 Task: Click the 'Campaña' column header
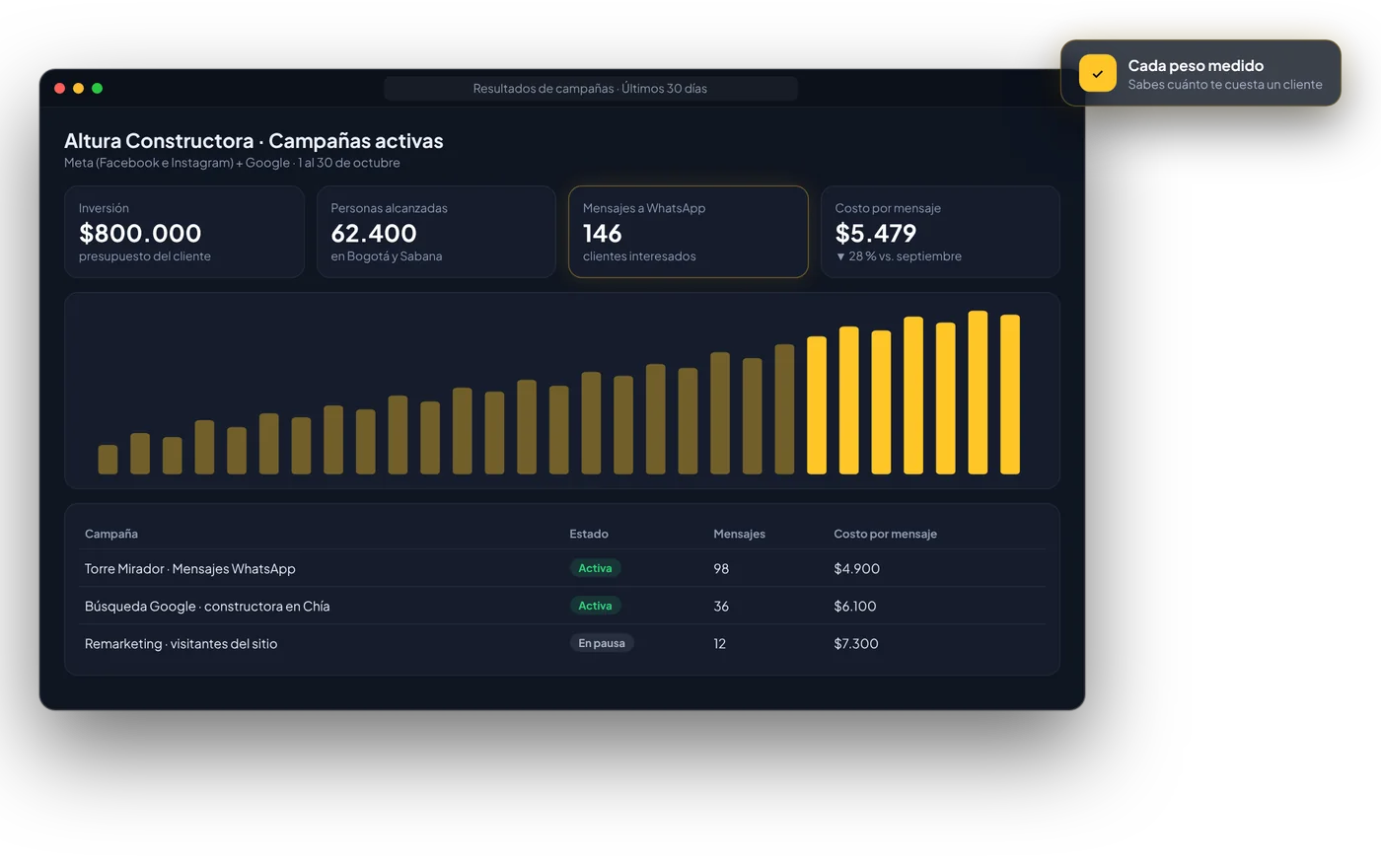tap(111, 534)
